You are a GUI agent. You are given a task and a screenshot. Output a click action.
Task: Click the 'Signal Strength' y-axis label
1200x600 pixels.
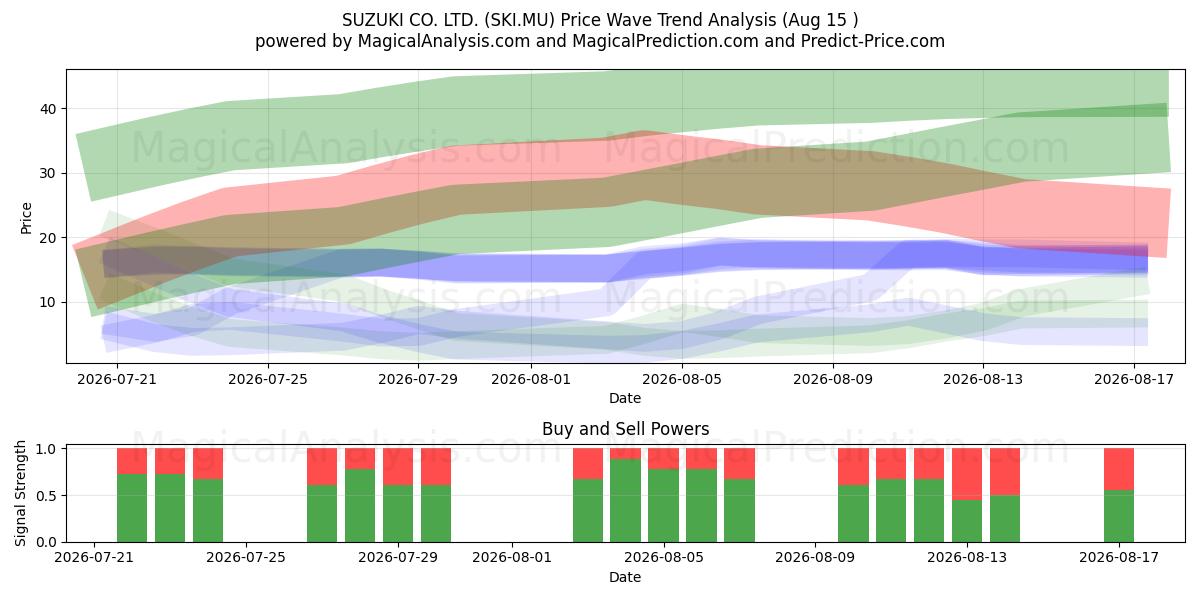(22, 494)
